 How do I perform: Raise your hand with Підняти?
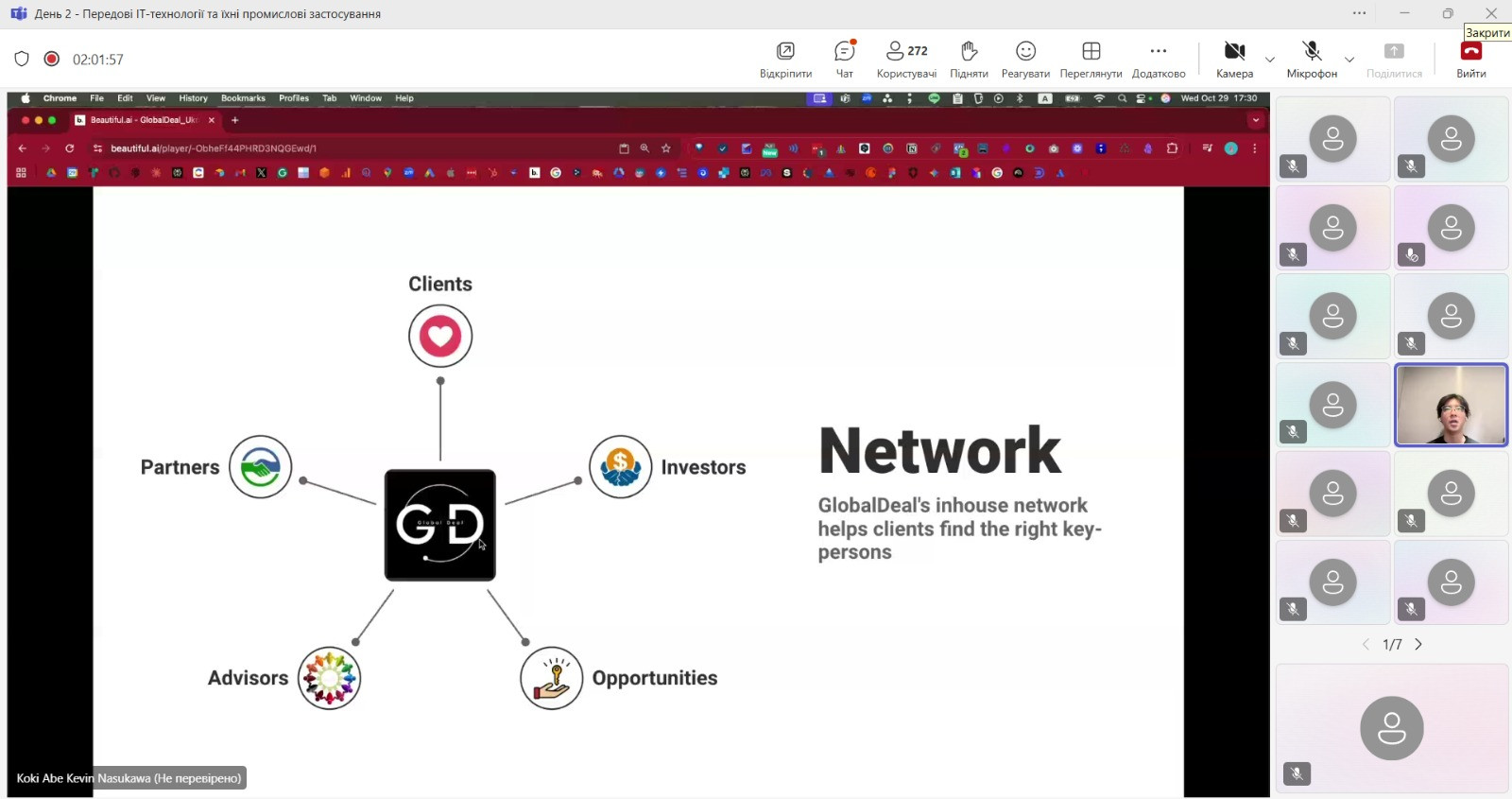coord(969,59)
